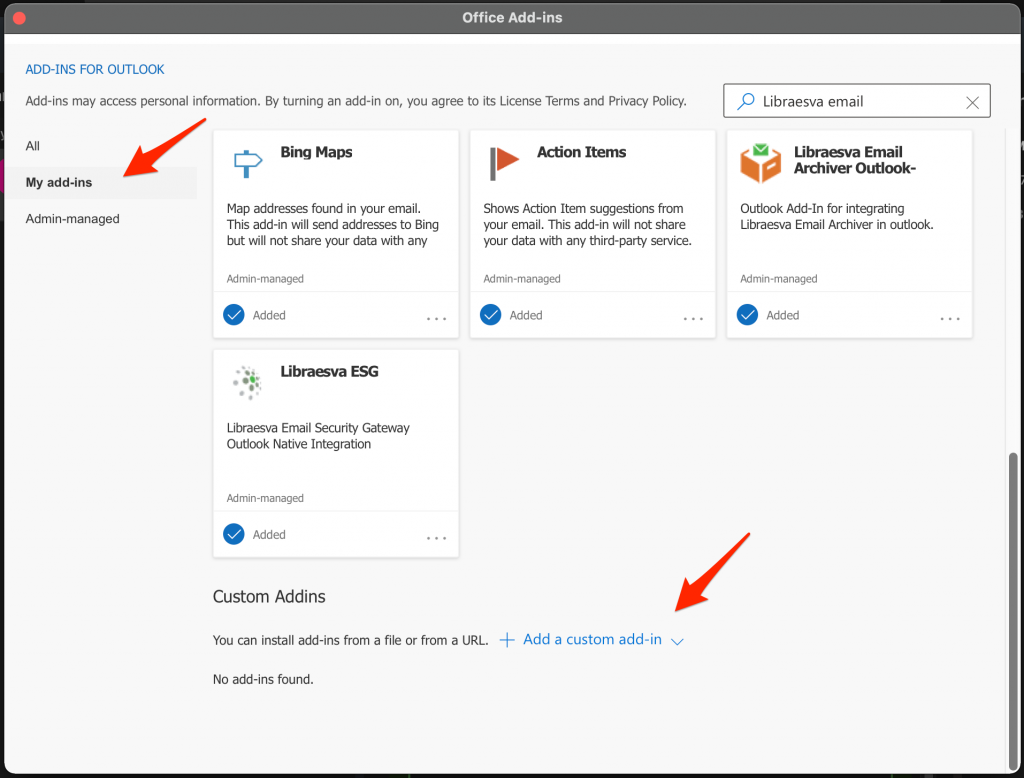Click the Action Items description text
This screenshot has width=1024, height=778.
tap(588, 225)
